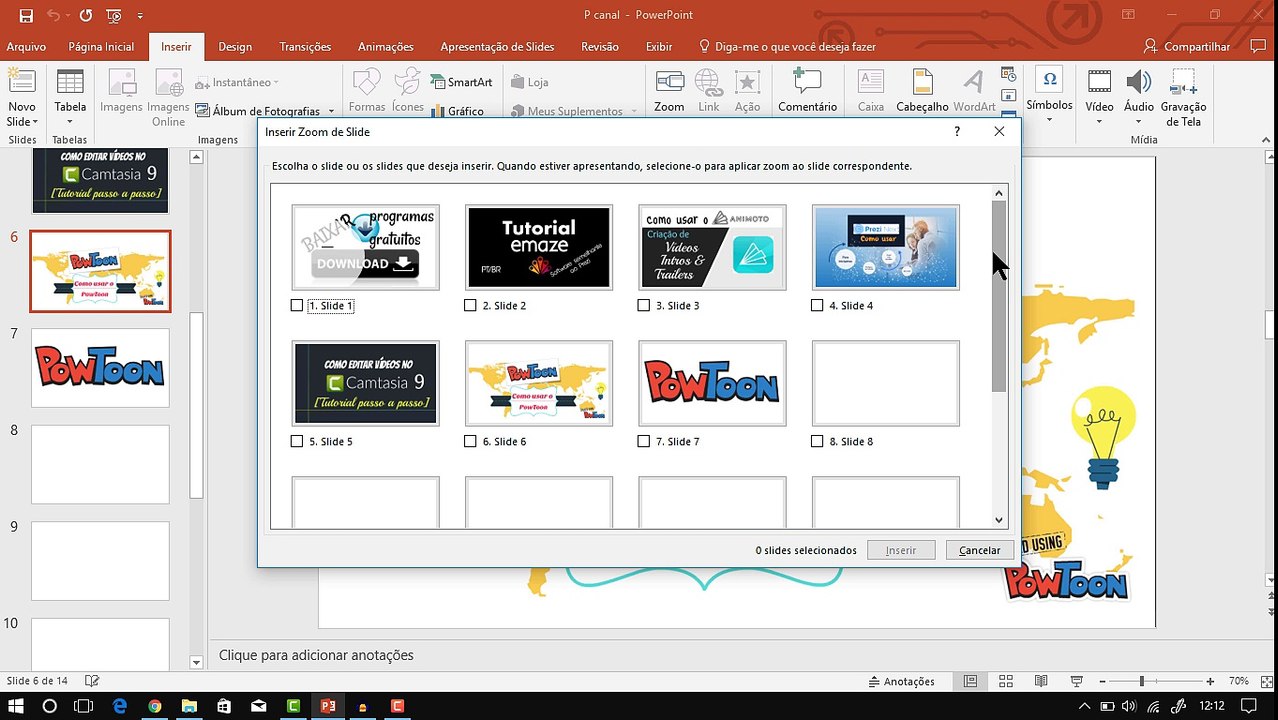Click the Redo icon in the quick access toolbar

pyautogui.click(x=85, y=15)
